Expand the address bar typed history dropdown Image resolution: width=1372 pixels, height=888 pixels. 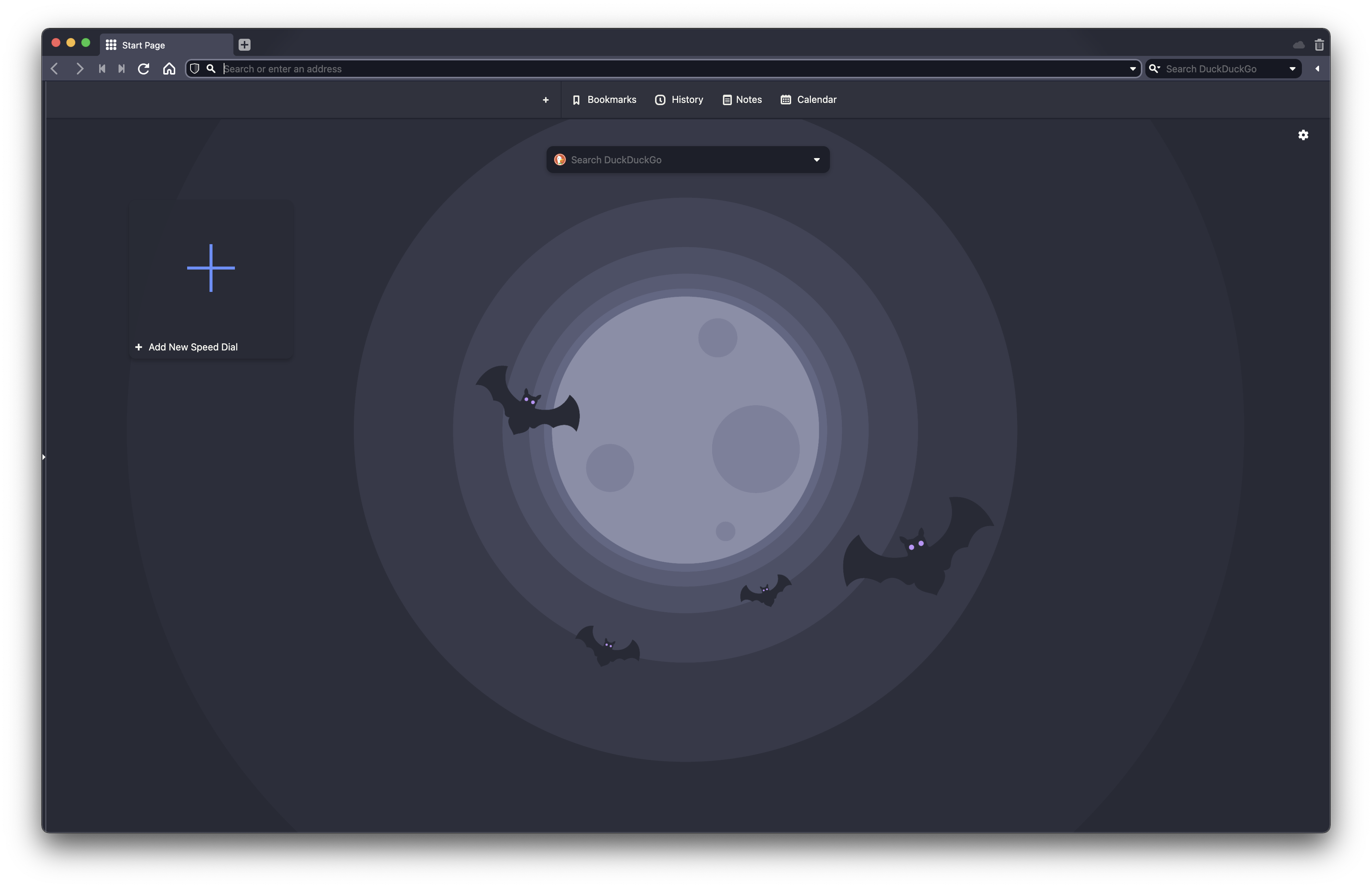pos(1132,69)
